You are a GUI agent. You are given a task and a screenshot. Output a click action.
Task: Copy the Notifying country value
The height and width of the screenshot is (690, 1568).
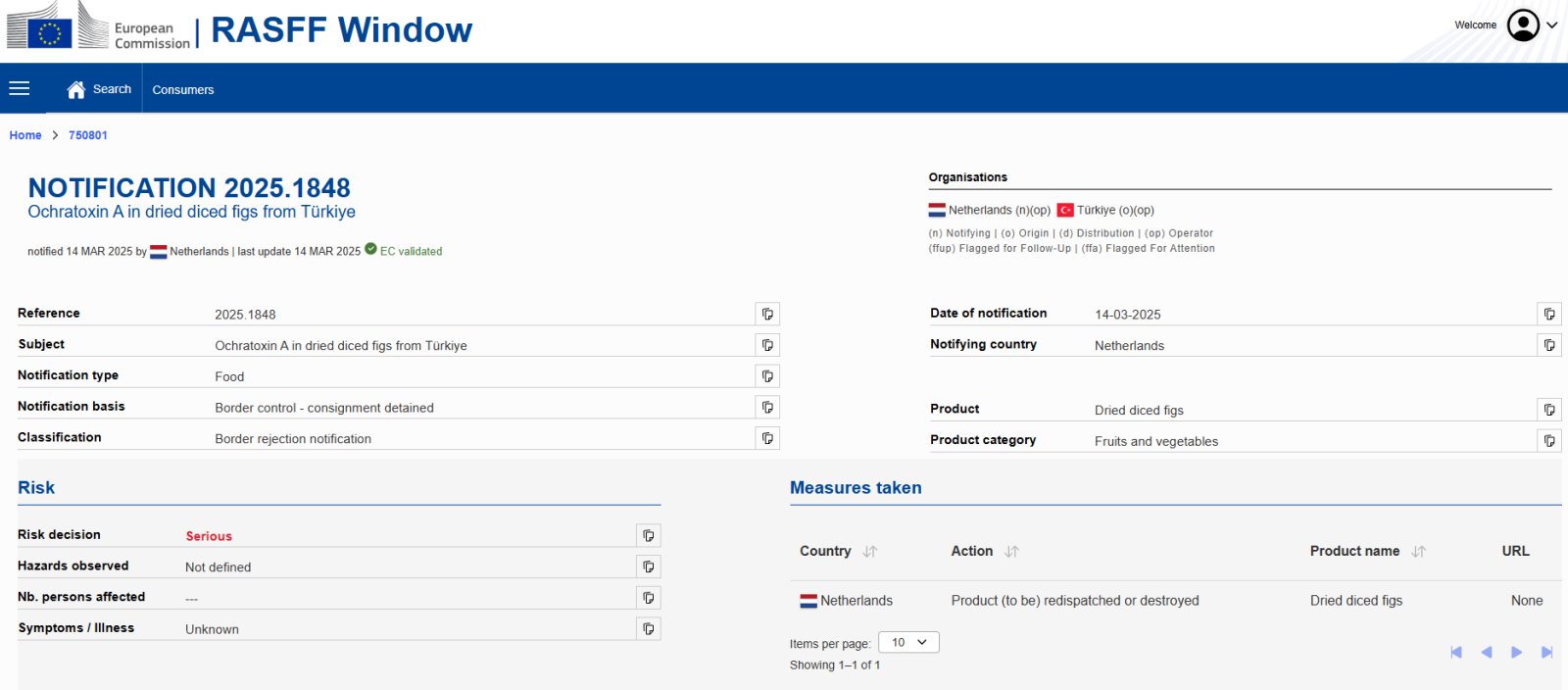click(x=1549, y=345)
